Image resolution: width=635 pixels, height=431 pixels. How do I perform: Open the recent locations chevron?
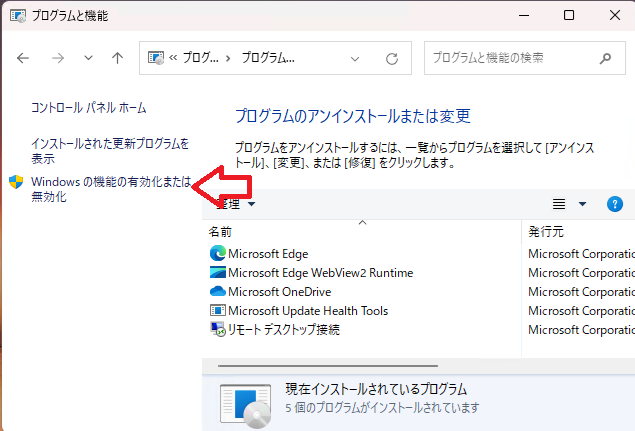point(88,58)
